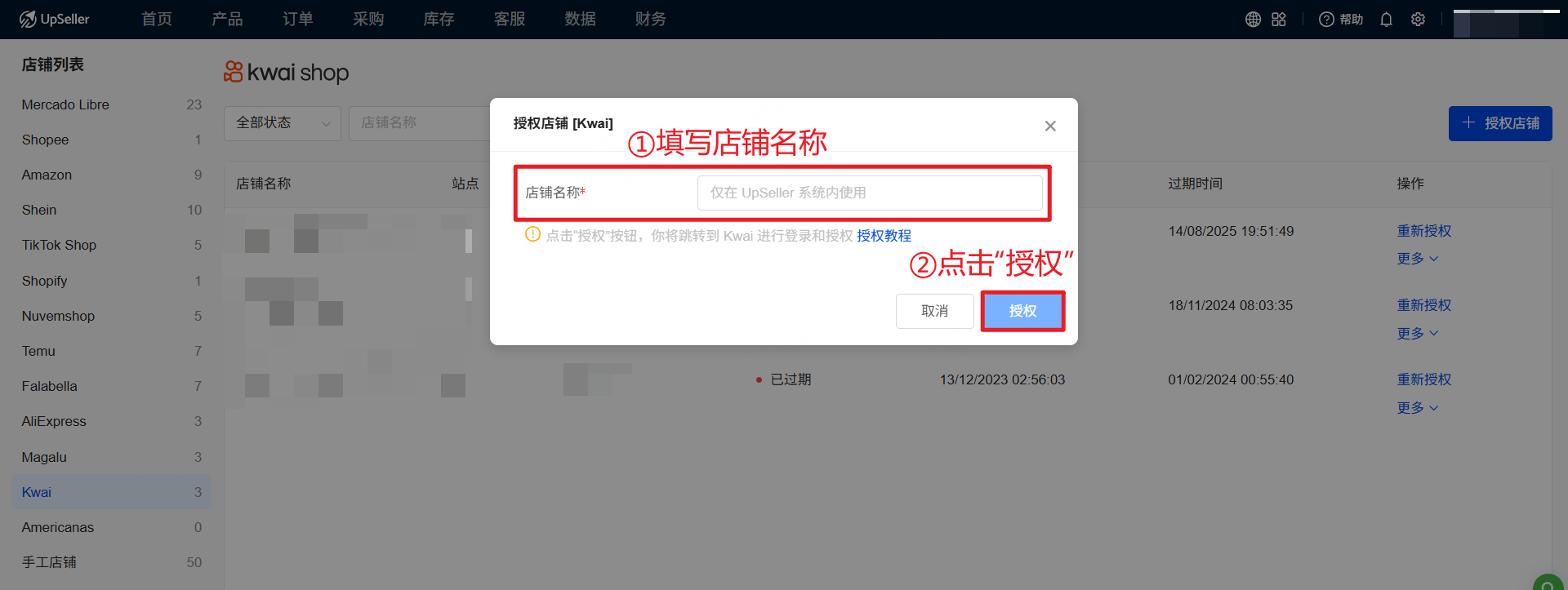Image resolution: width=1568 pixels, height=590 pixels.
Task: Click the UpSeller logo icon
Action: (28, 19)
